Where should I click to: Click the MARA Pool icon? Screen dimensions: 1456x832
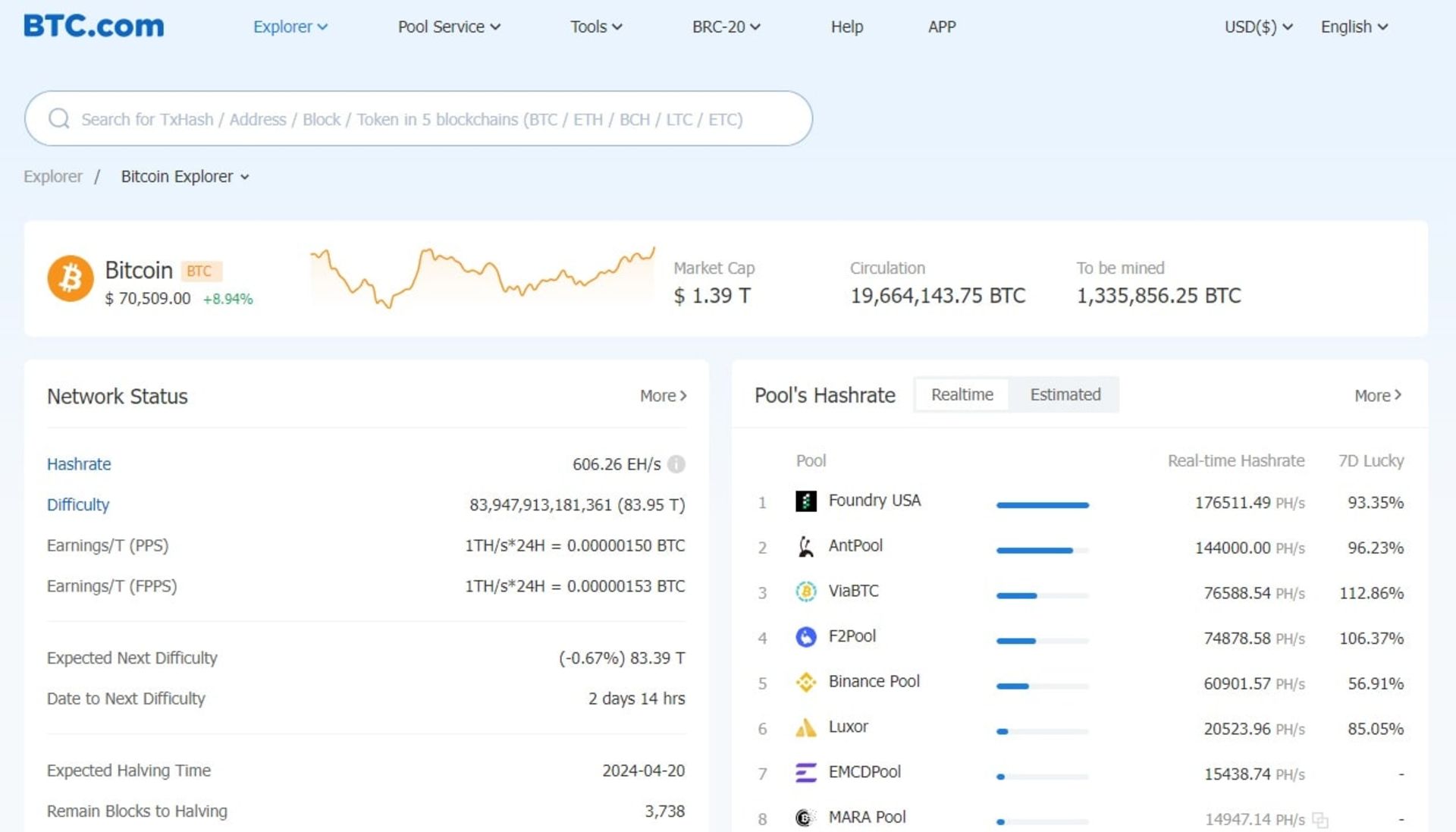coord(805,818)
